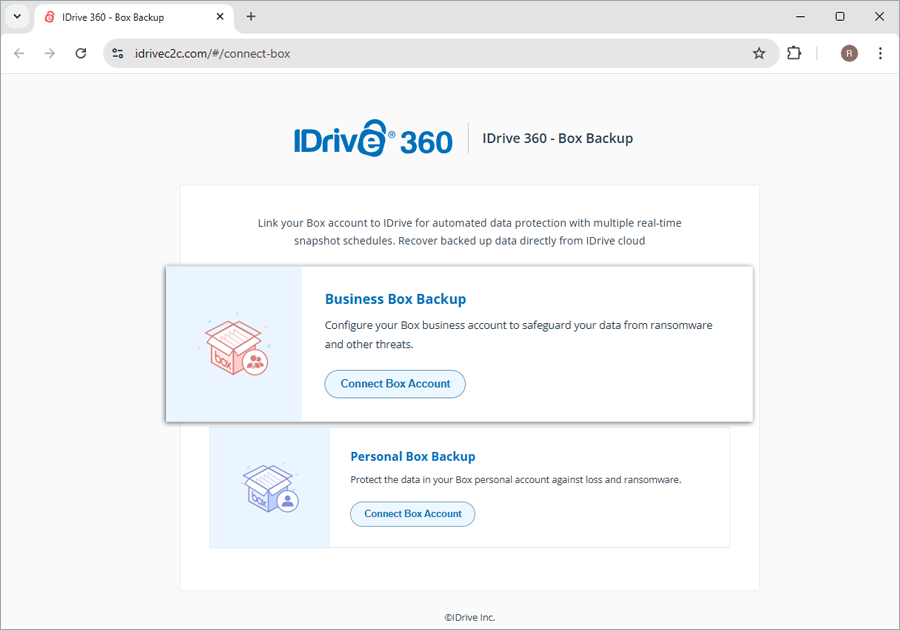The height and width of the screenshot is (630, 900).
Task: Open the Chrome three-dot menu
Action: [x=880, y=53]
